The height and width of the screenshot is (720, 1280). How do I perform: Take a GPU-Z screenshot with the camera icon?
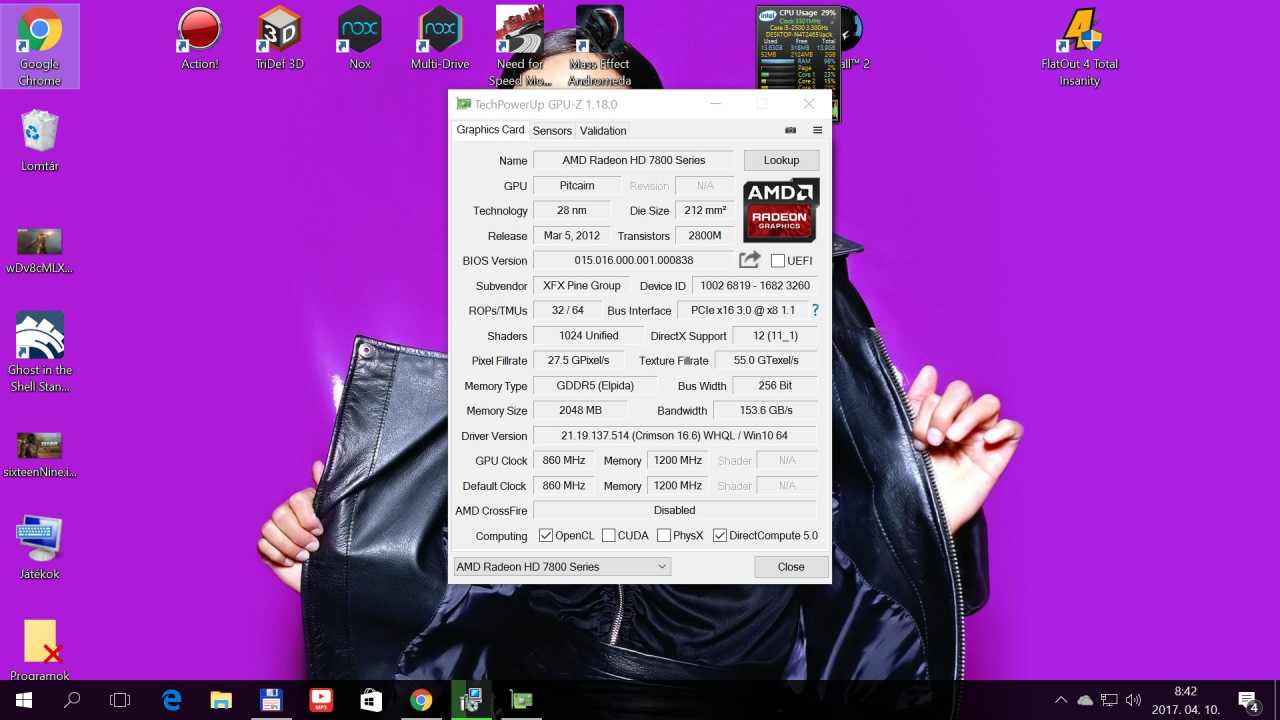pyautogui.click(x=790, y=130)
